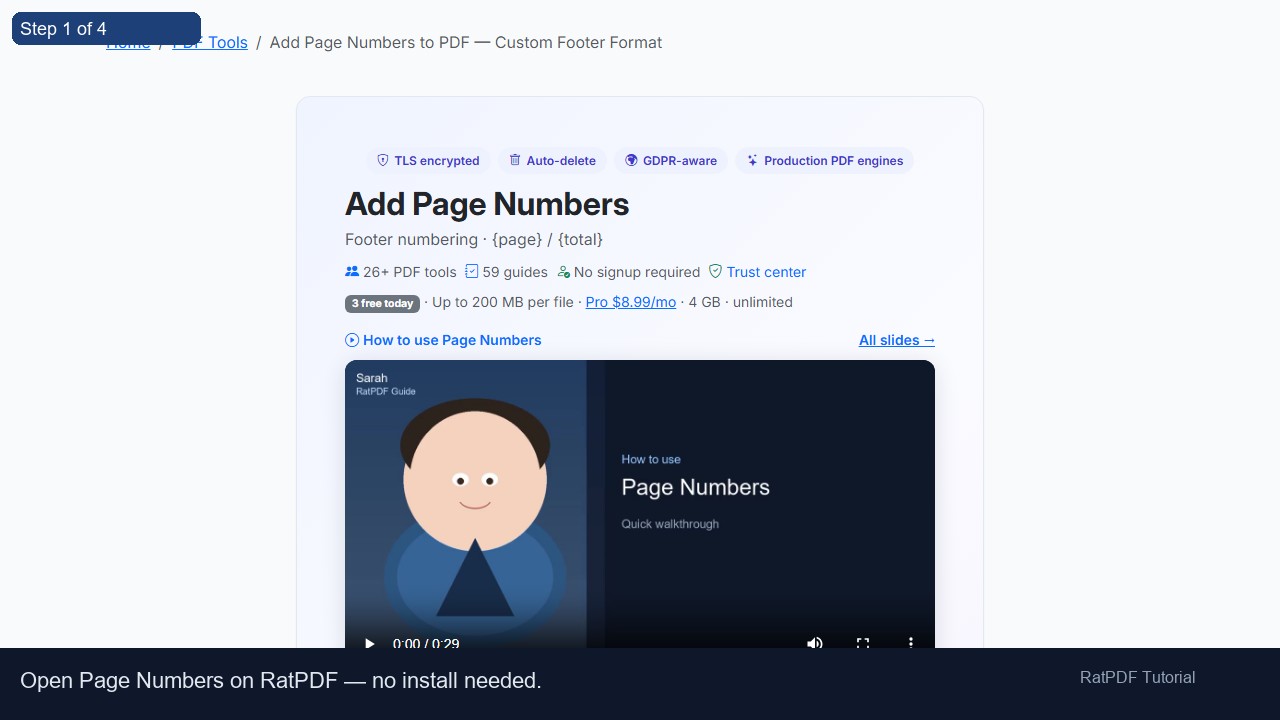
Task: Click the 3 free today badge
Action: pos(382,303)
